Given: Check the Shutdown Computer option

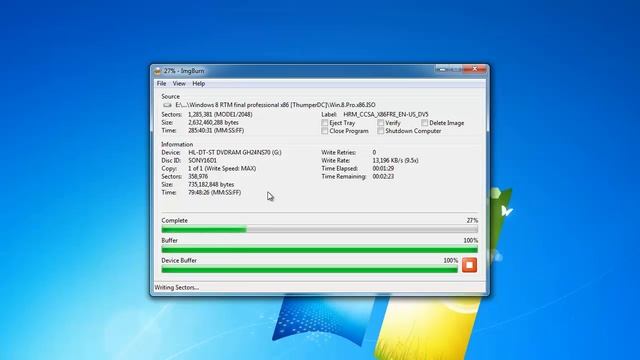Looking at the screenshot, I should (x=380, y=131).
